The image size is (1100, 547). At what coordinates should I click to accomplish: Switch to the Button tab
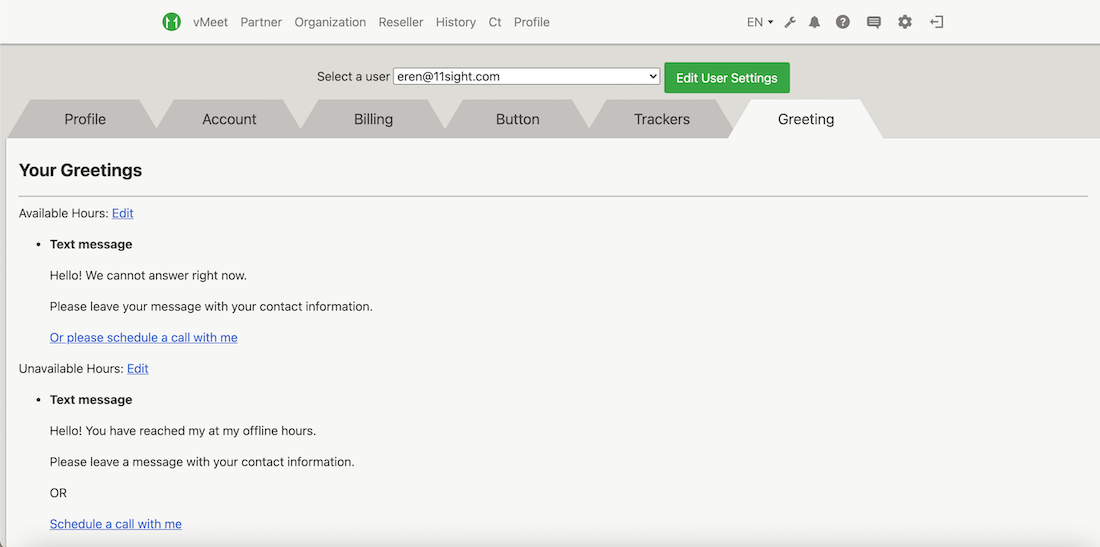518,119
